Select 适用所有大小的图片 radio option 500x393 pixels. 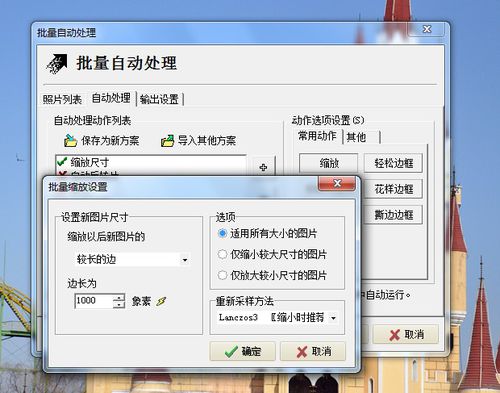point(222,233)
